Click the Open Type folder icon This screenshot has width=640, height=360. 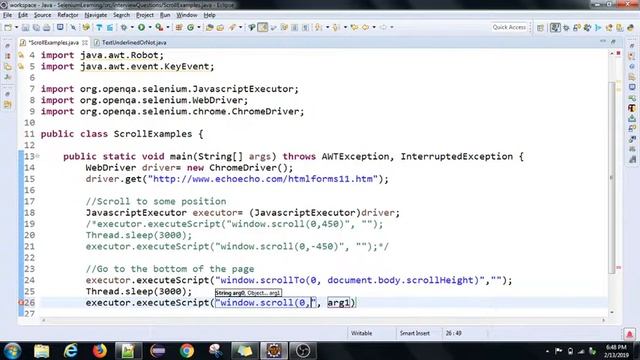210,27
